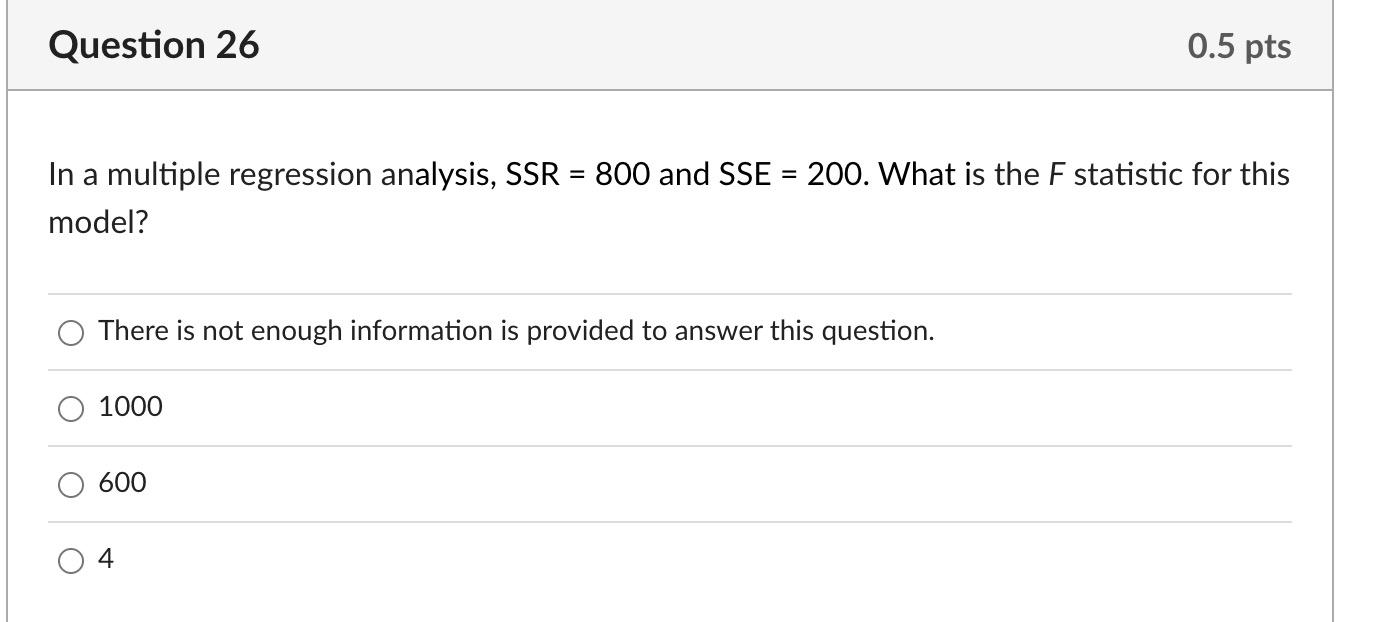This screenshot has height=622, width=1394.
Task: Click the radio circle next to 1000
Action: click(x=69, y=407)
